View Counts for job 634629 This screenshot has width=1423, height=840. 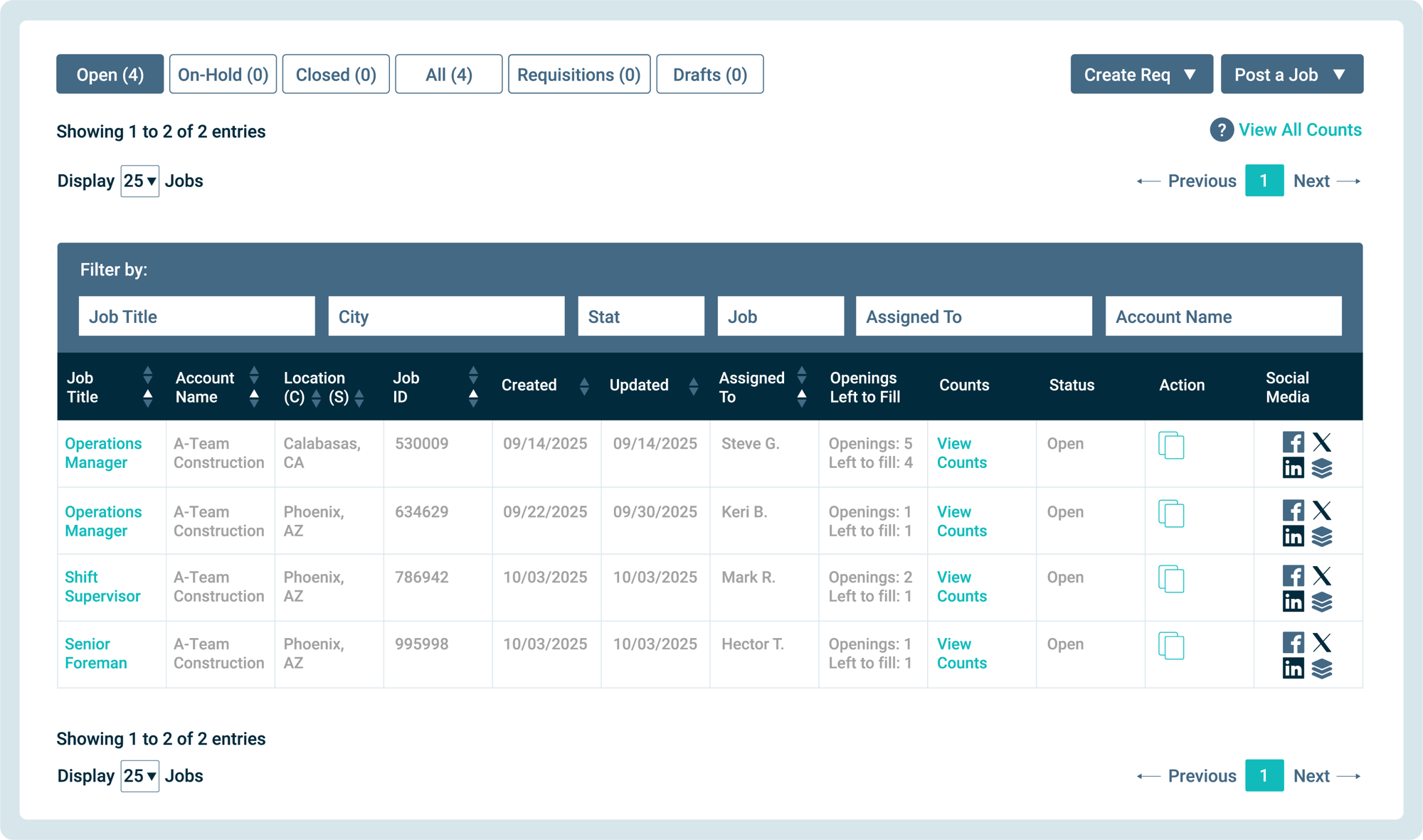click(962, 521)
